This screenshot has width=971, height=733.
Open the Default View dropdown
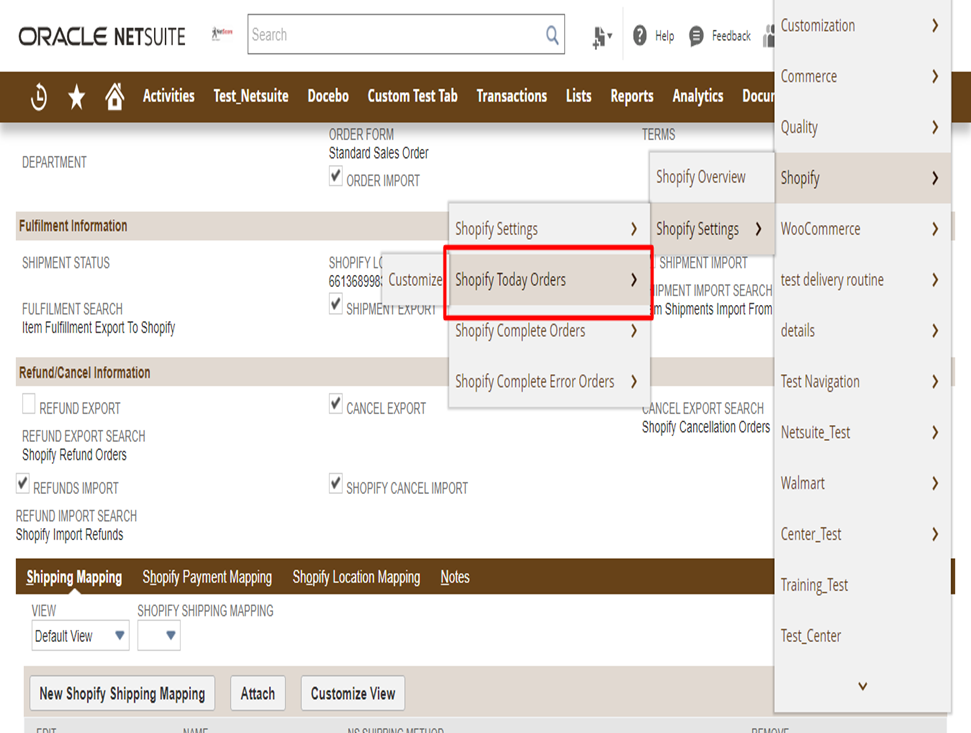[x=81, y=636]
